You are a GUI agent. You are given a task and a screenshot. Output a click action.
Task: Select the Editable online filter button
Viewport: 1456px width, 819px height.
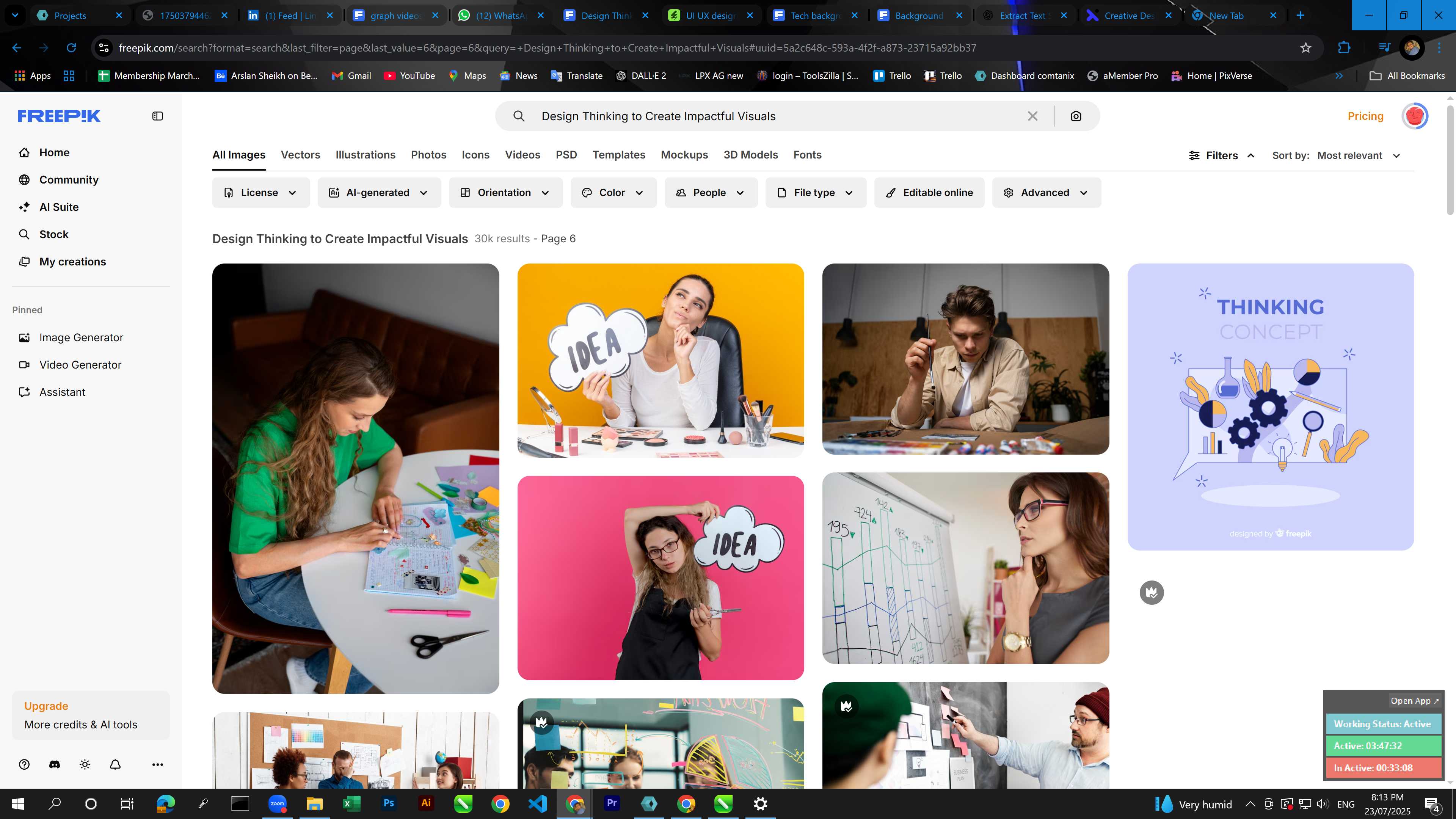[929, 193]
